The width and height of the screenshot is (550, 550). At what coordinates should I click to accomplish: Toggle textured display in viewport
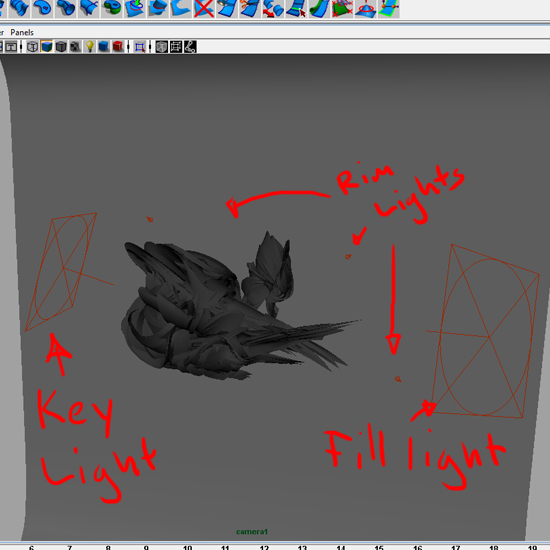pyautogui.click(x=75, y=47)
